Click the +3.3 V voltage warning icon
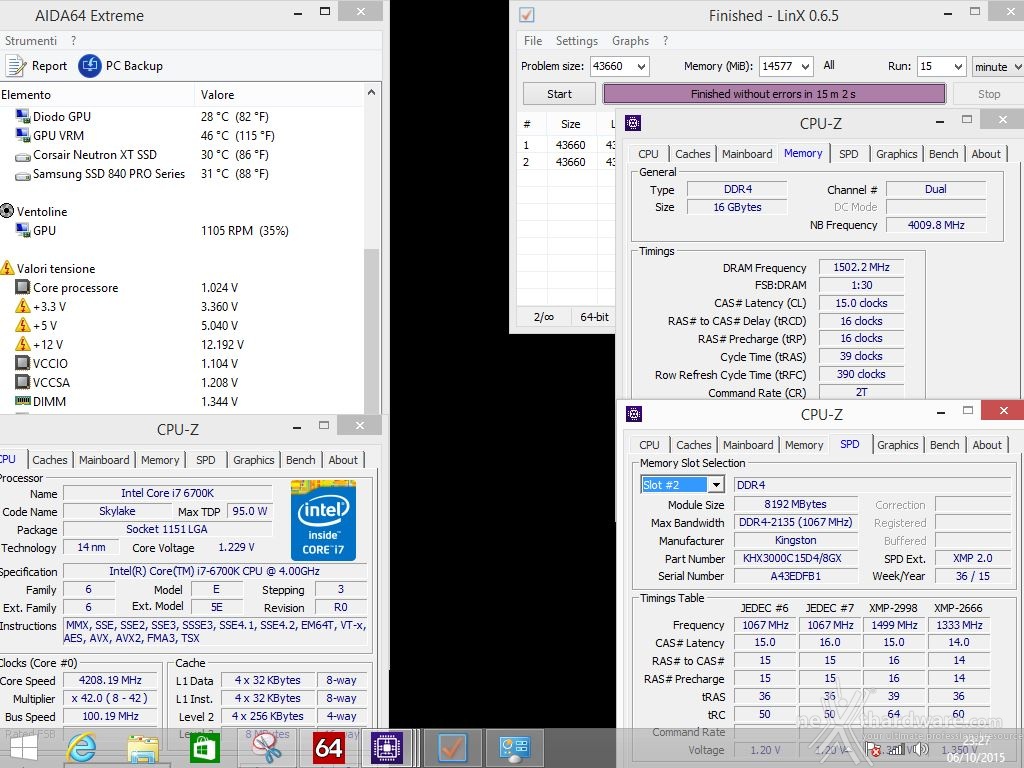 [x=23, y=306]
